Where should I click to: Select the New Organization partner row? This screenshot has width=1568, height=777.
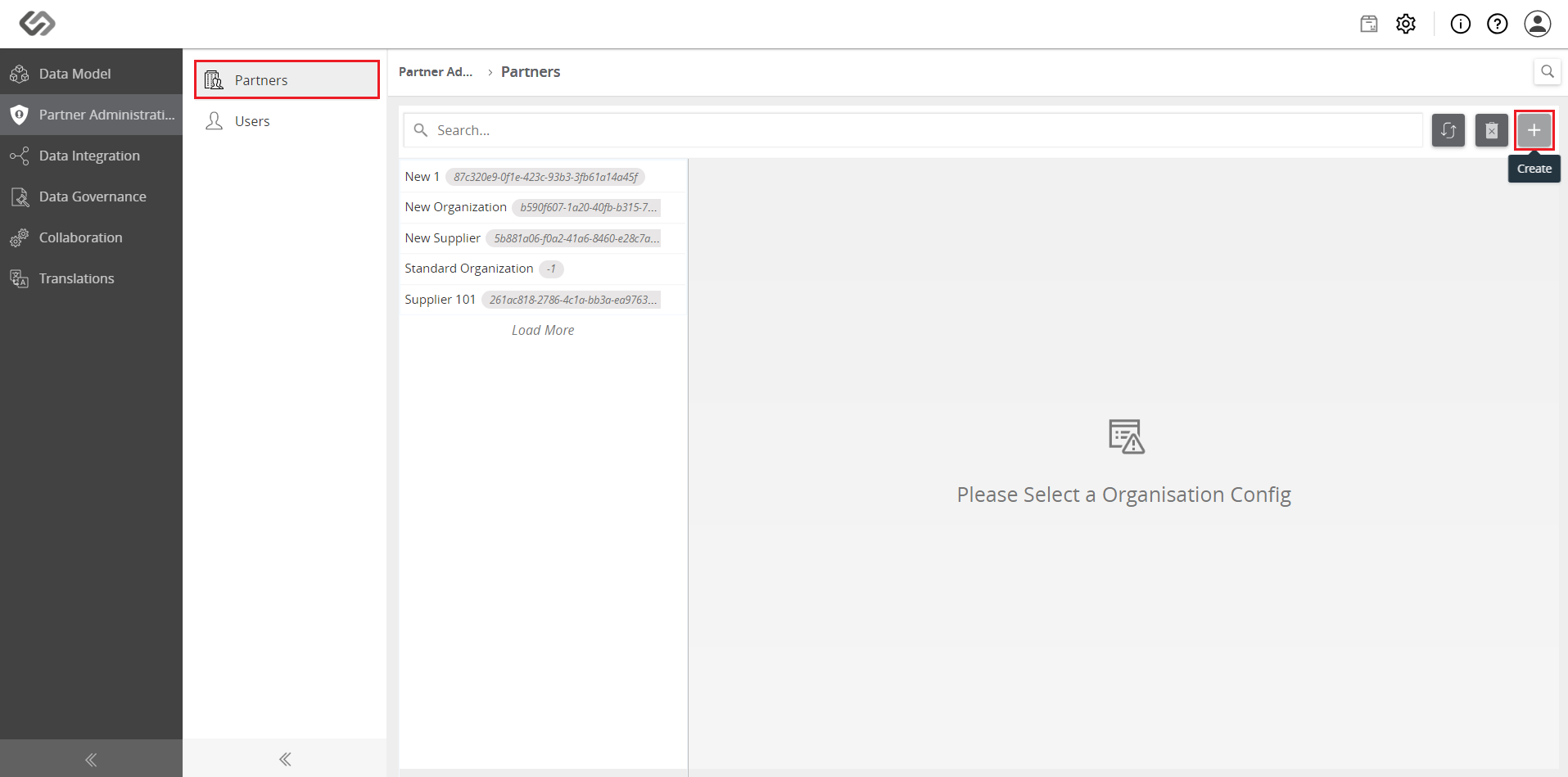click(543, 207)
